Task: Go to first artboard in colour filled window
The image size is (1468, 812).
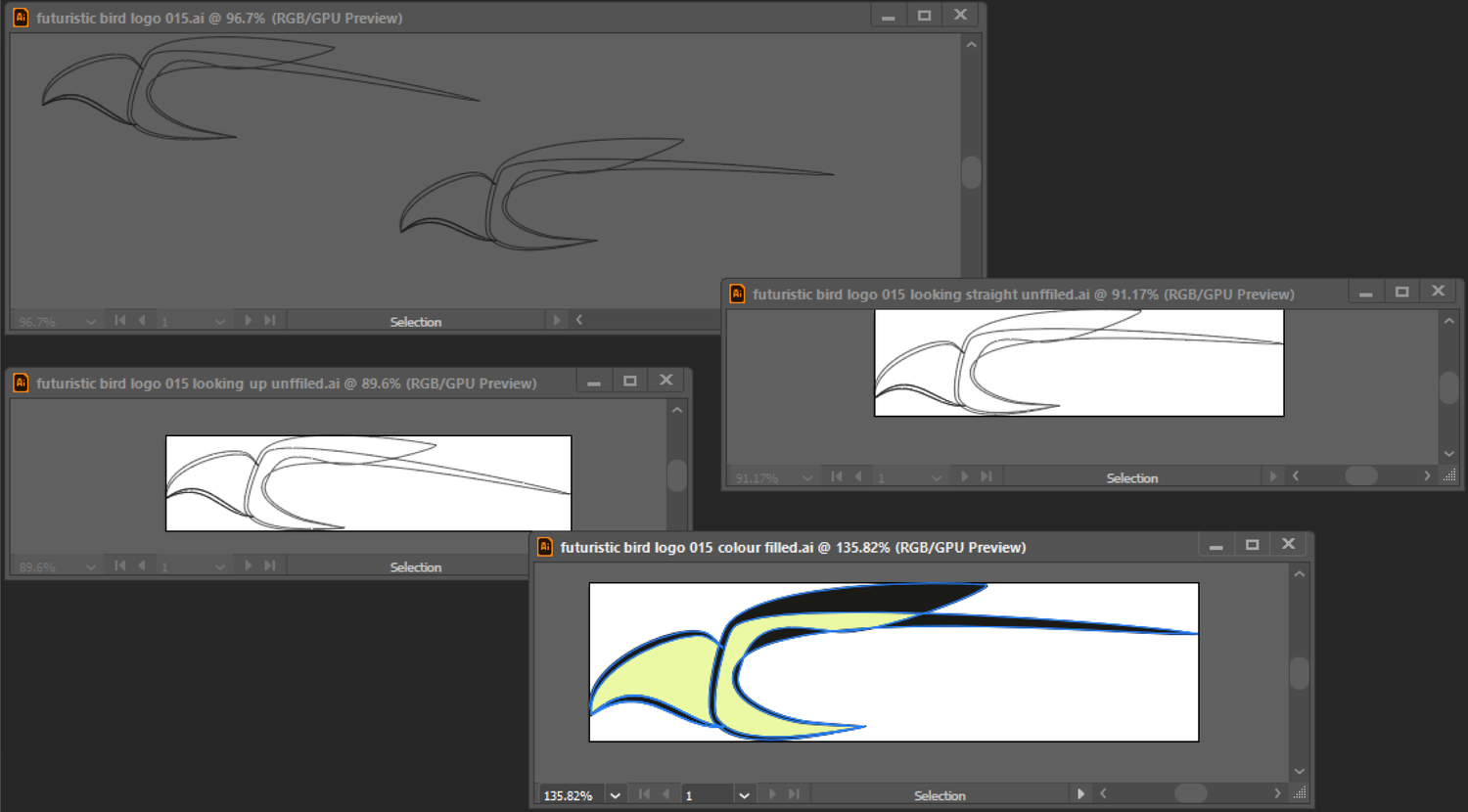Action: (644, 794)
